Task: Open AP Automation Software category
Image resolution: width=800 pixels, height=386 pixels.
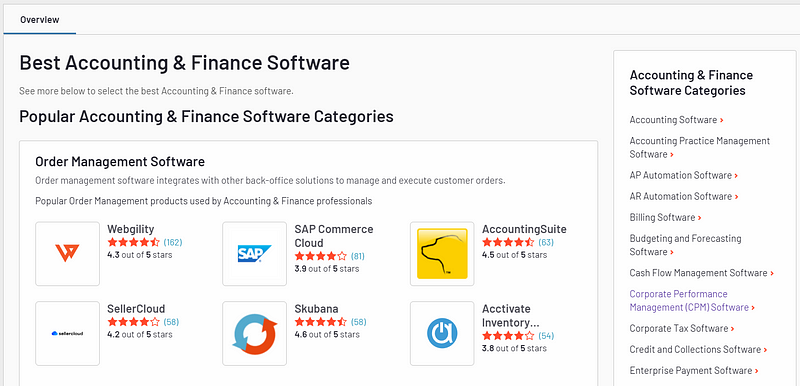Action: pos(684,175)
